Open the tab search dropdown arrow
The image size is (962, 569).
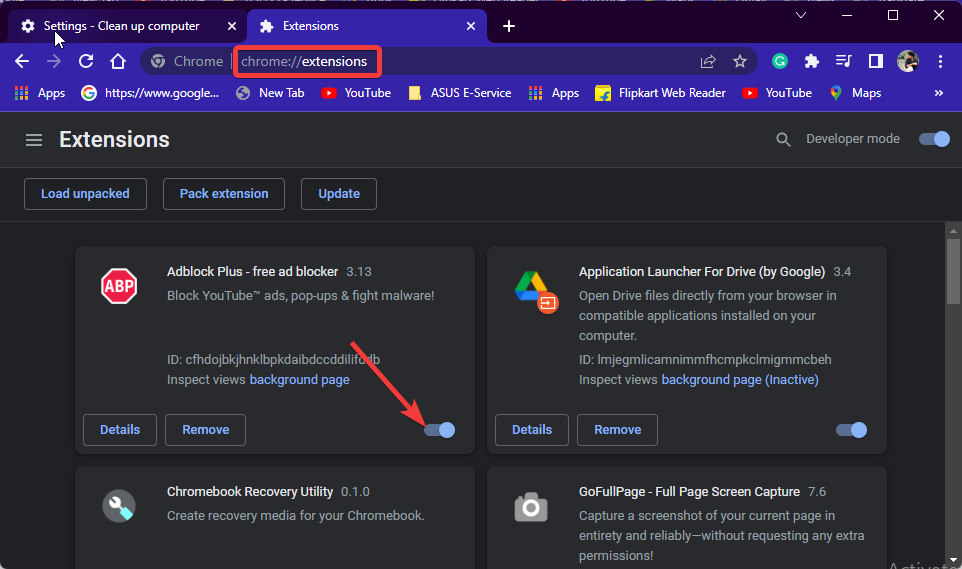[x=801, y=15]
